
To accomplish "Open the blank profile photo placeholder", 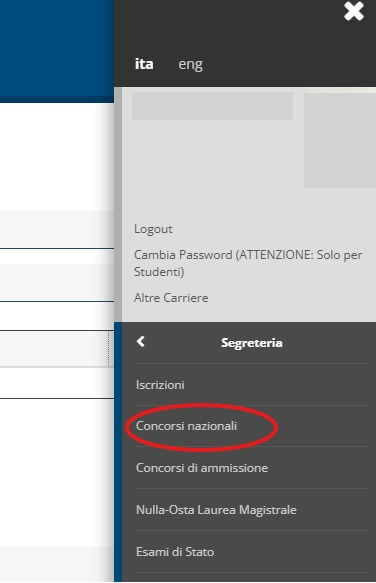I will point(340,140).
